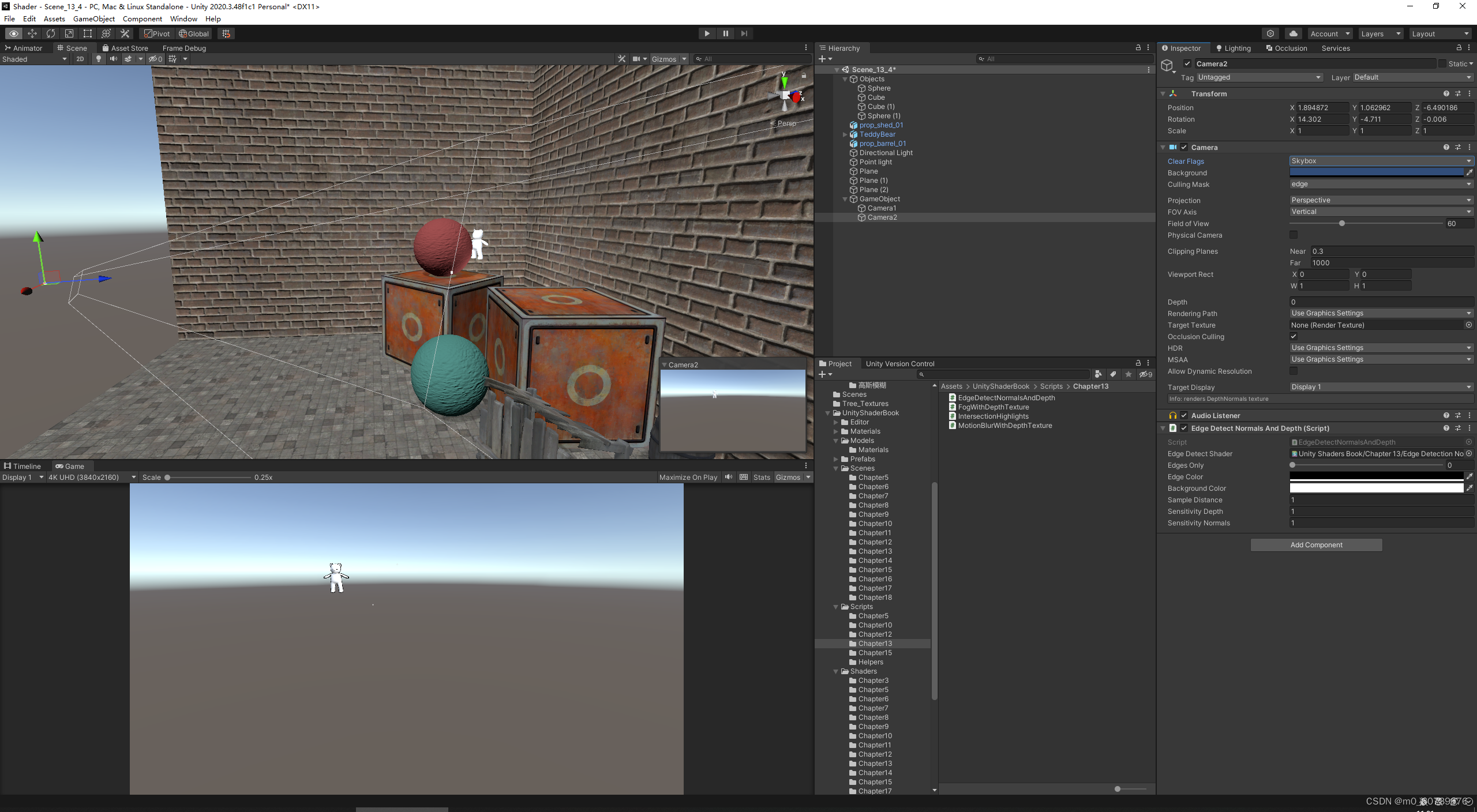
Task: Click the Add Component button
Action: [x=1316, y=544]
